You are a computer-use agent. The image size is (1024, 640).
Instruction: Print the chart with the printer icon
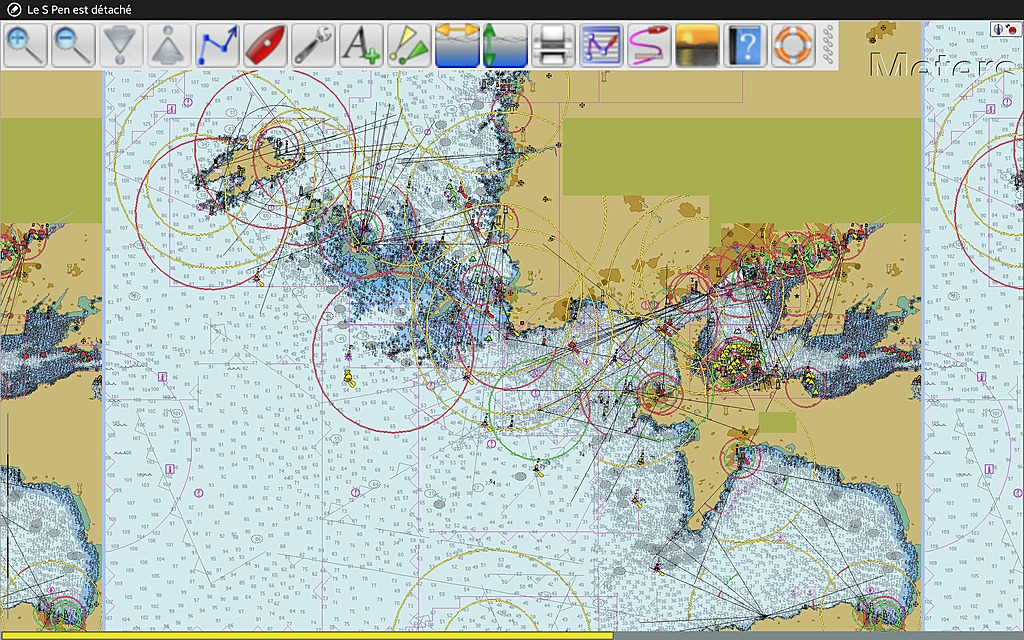[553, 45]
